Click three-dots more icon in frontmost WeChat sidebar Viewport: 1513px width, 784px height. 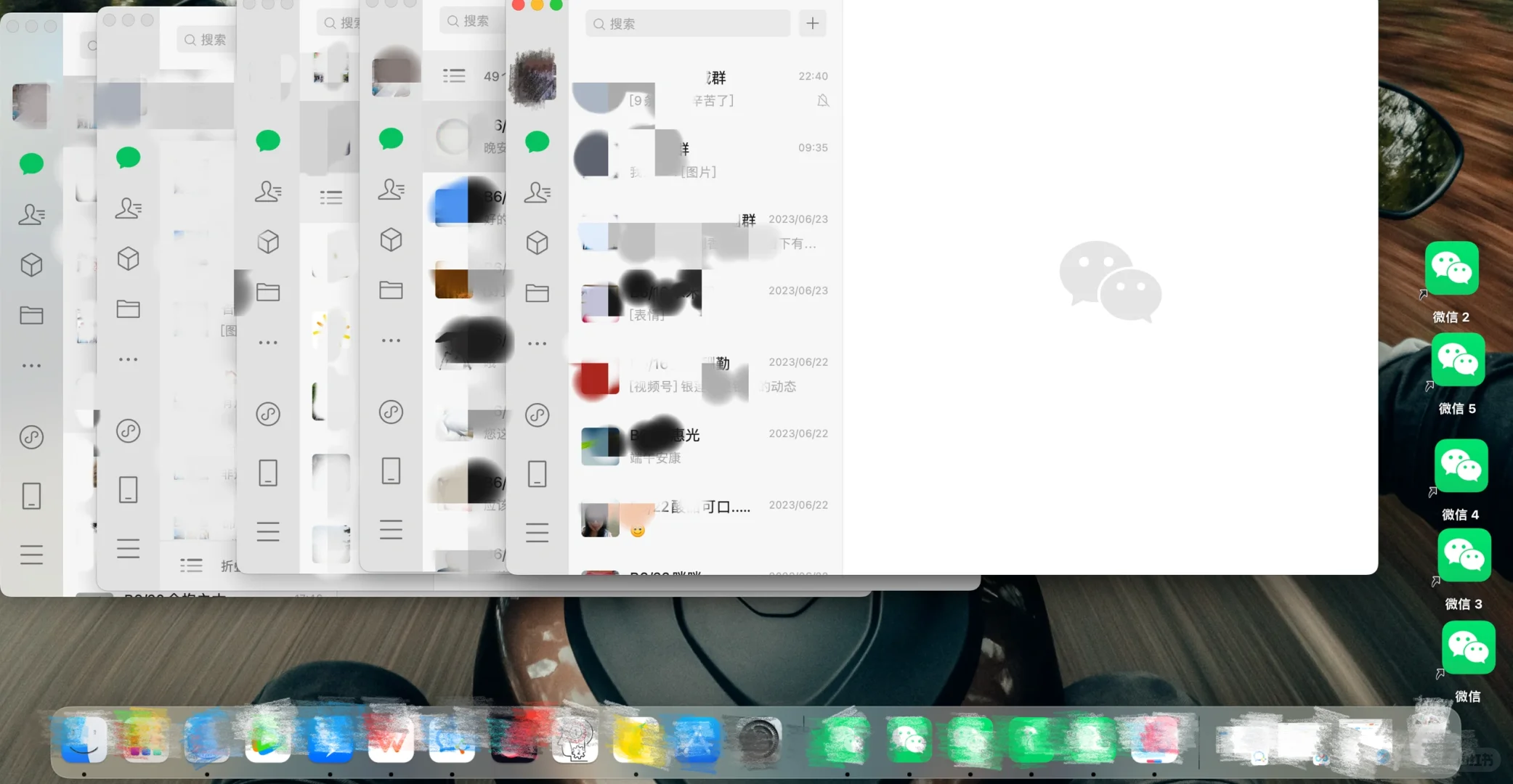(x=537, y=343)
